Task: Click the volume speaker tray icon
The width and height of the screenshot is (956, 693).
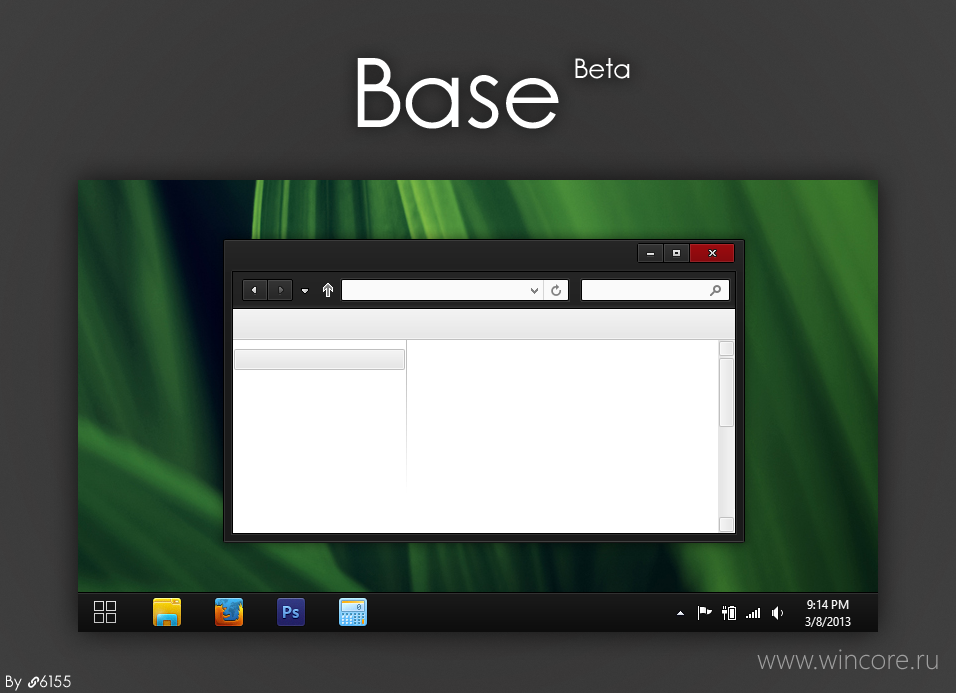Action: 777,613
